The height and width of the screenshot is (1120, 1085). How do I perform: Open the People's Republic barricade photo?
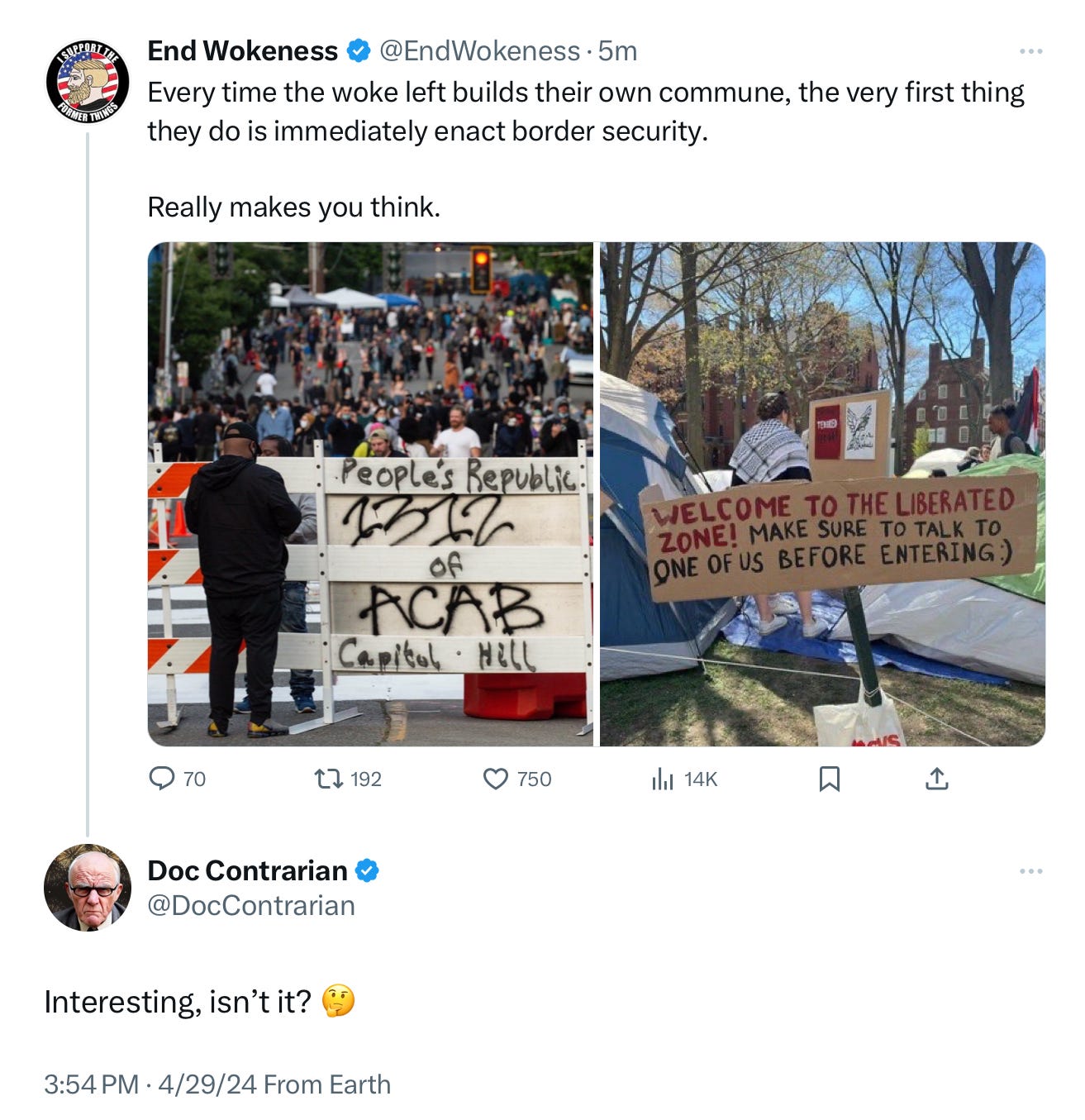pyautogui.click(x=370, y=494)
